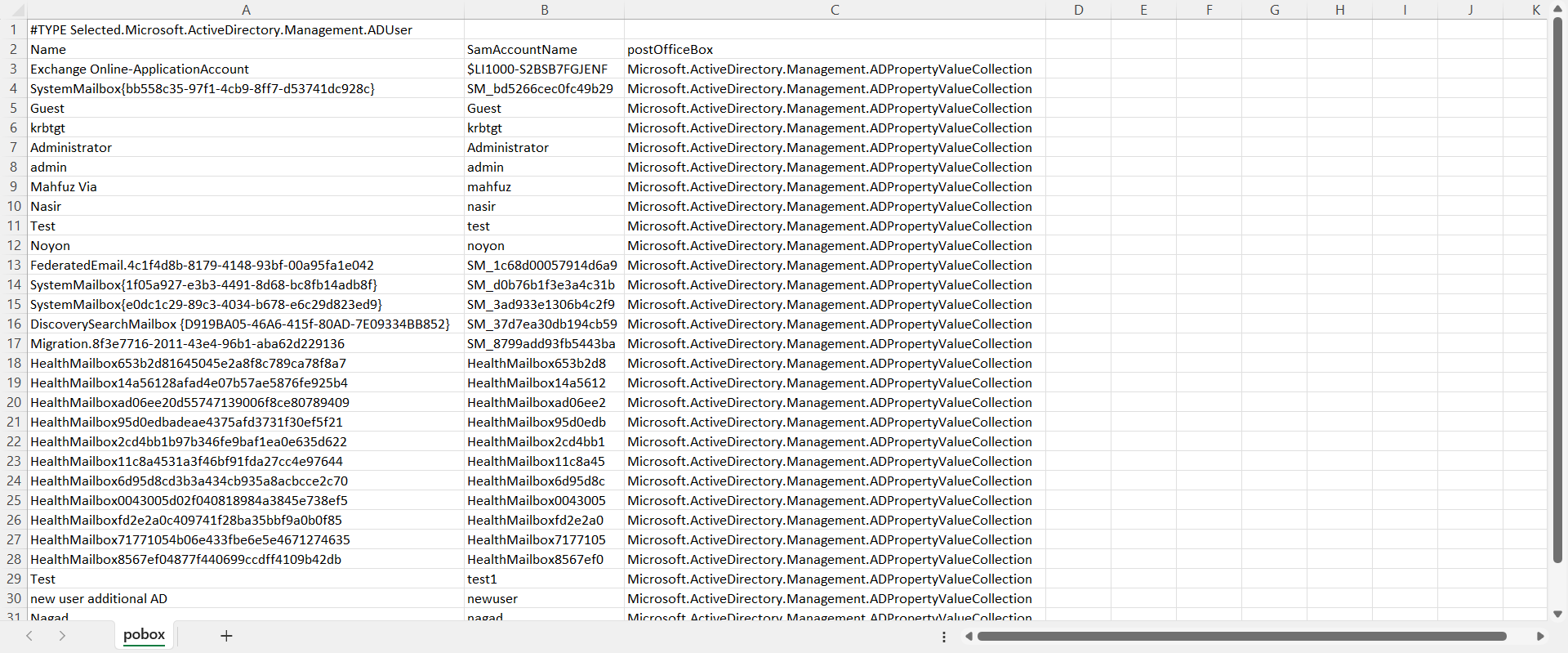The width and height of the screenshot is (1568, 653).
Task: Open the pobox sheet tab
Action: click(x=144, y=634)
